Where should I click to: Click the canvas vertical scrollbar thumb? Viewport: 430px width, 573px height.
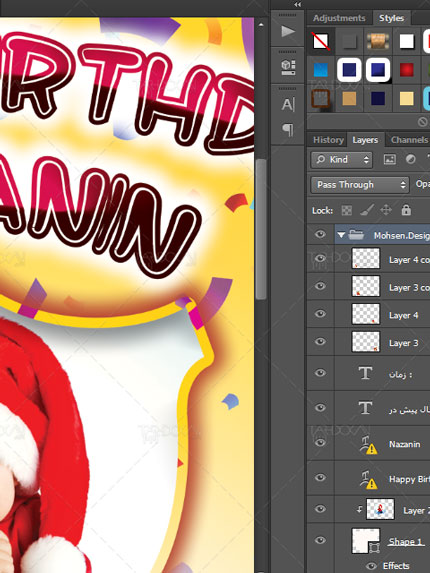coord(261,229)
